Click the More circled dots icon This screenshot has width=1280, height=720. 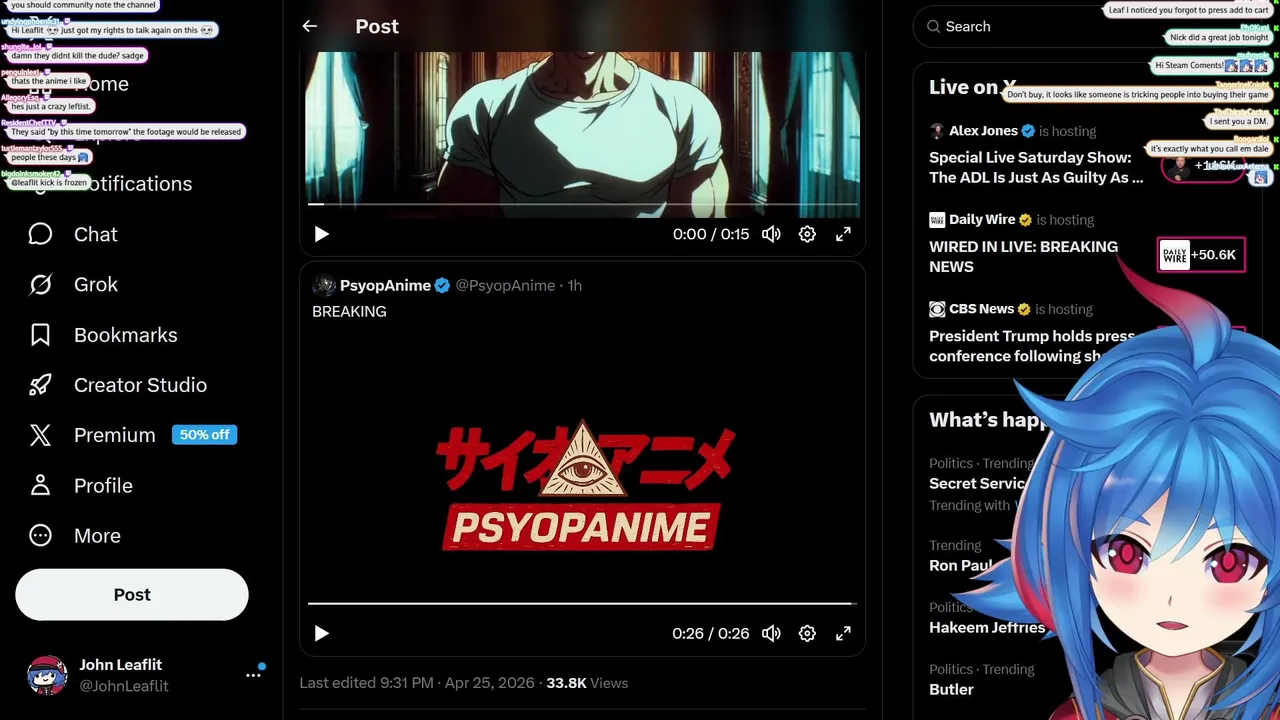(x=40, y=535)
